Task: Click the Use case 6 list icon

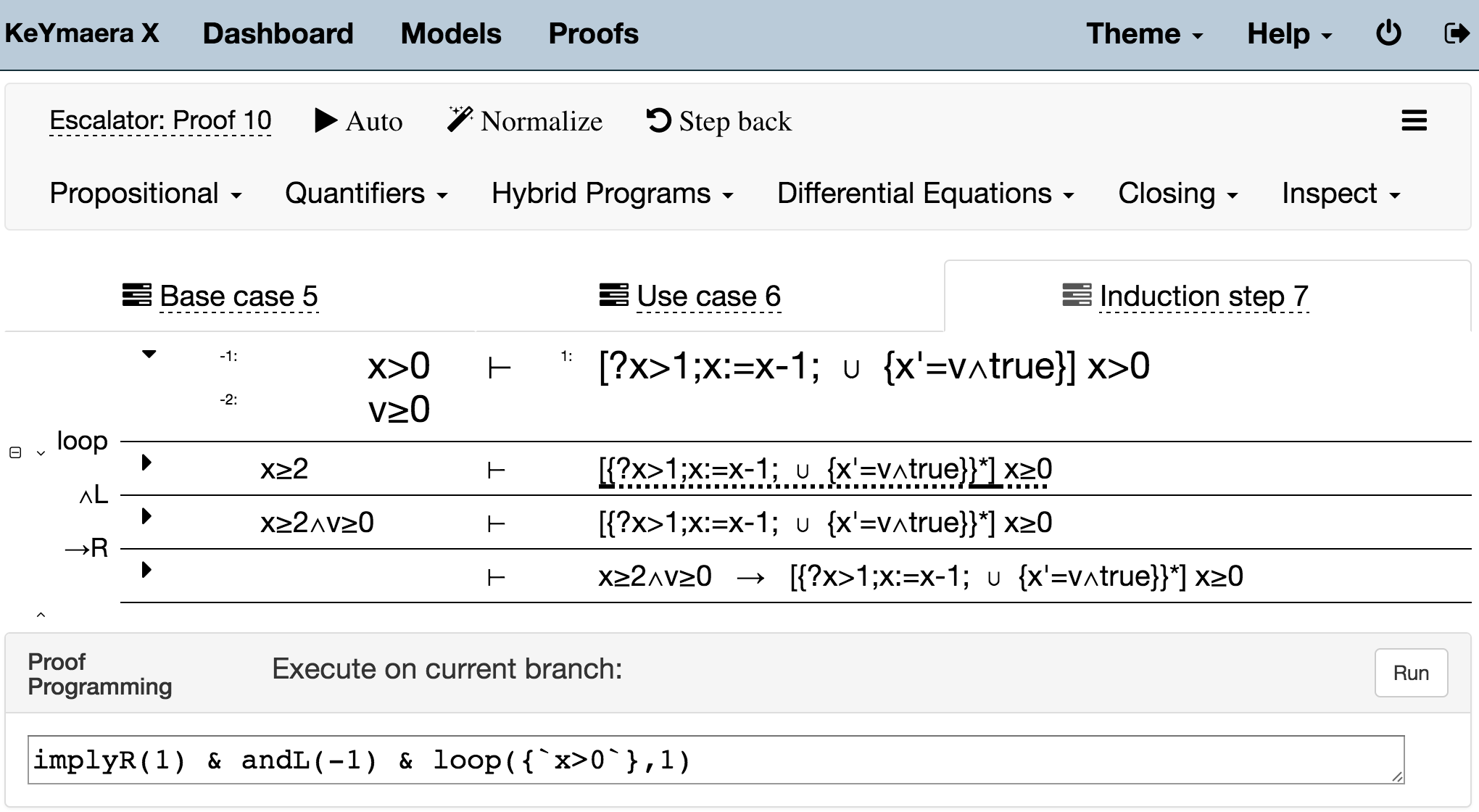Action: click(x=613, y=296)
